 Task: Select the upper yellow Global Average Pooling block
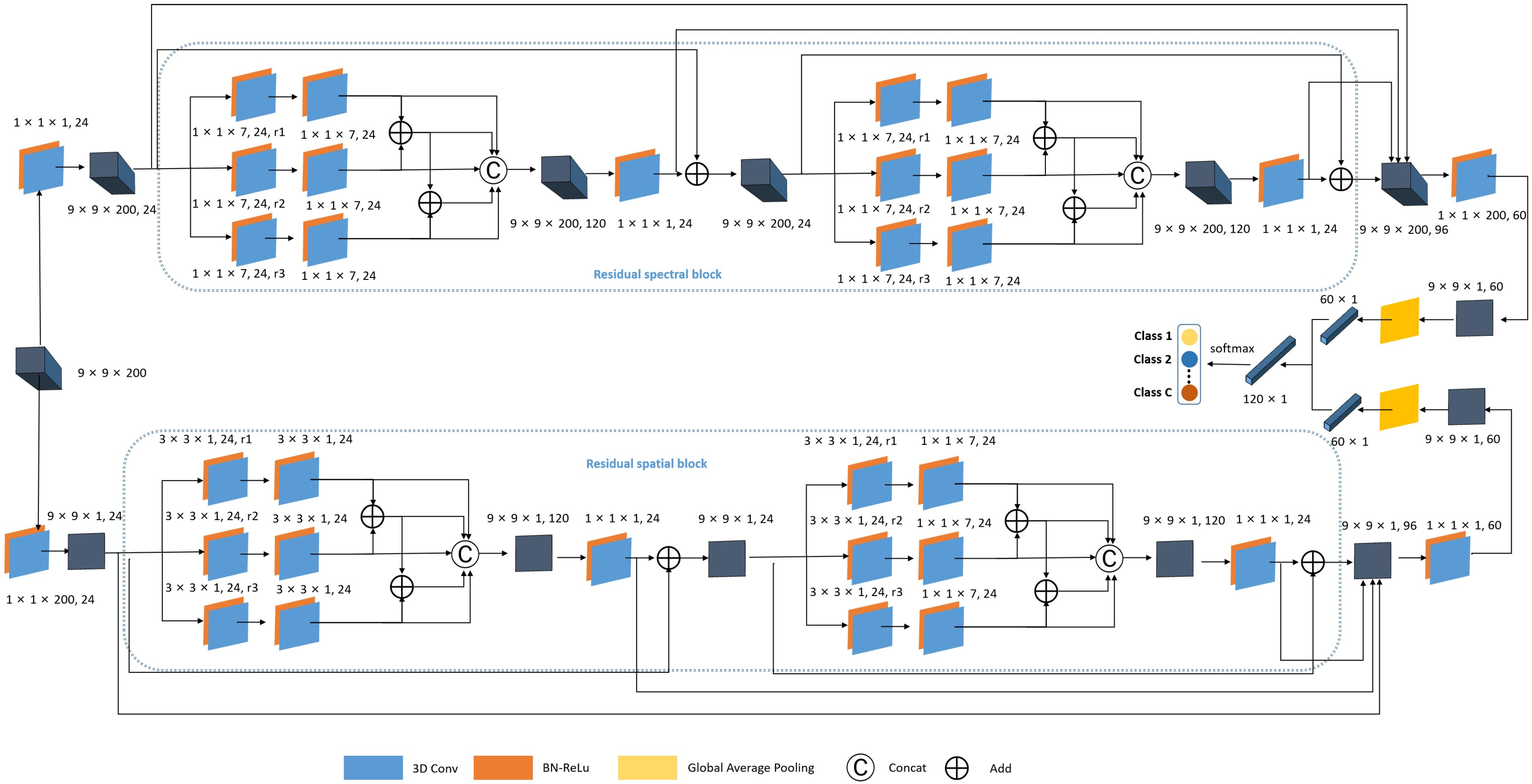[1399, 321]
